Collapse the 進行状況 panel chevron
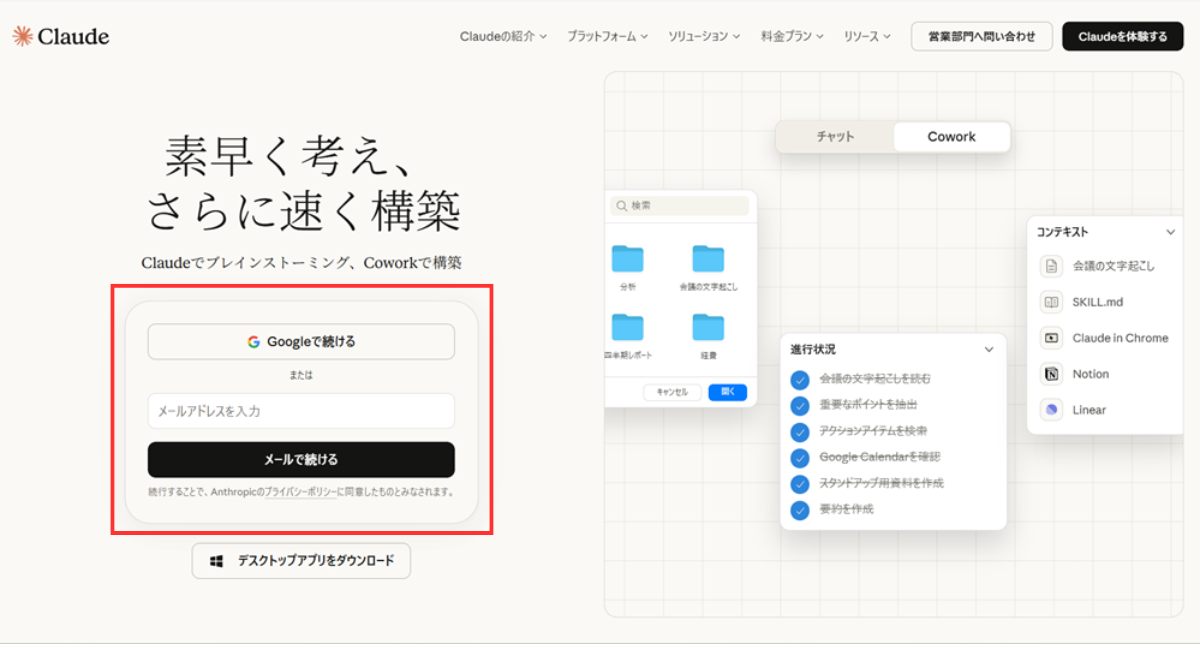The height and width of the screenshot is (650, 1200). tap(989, 350)
